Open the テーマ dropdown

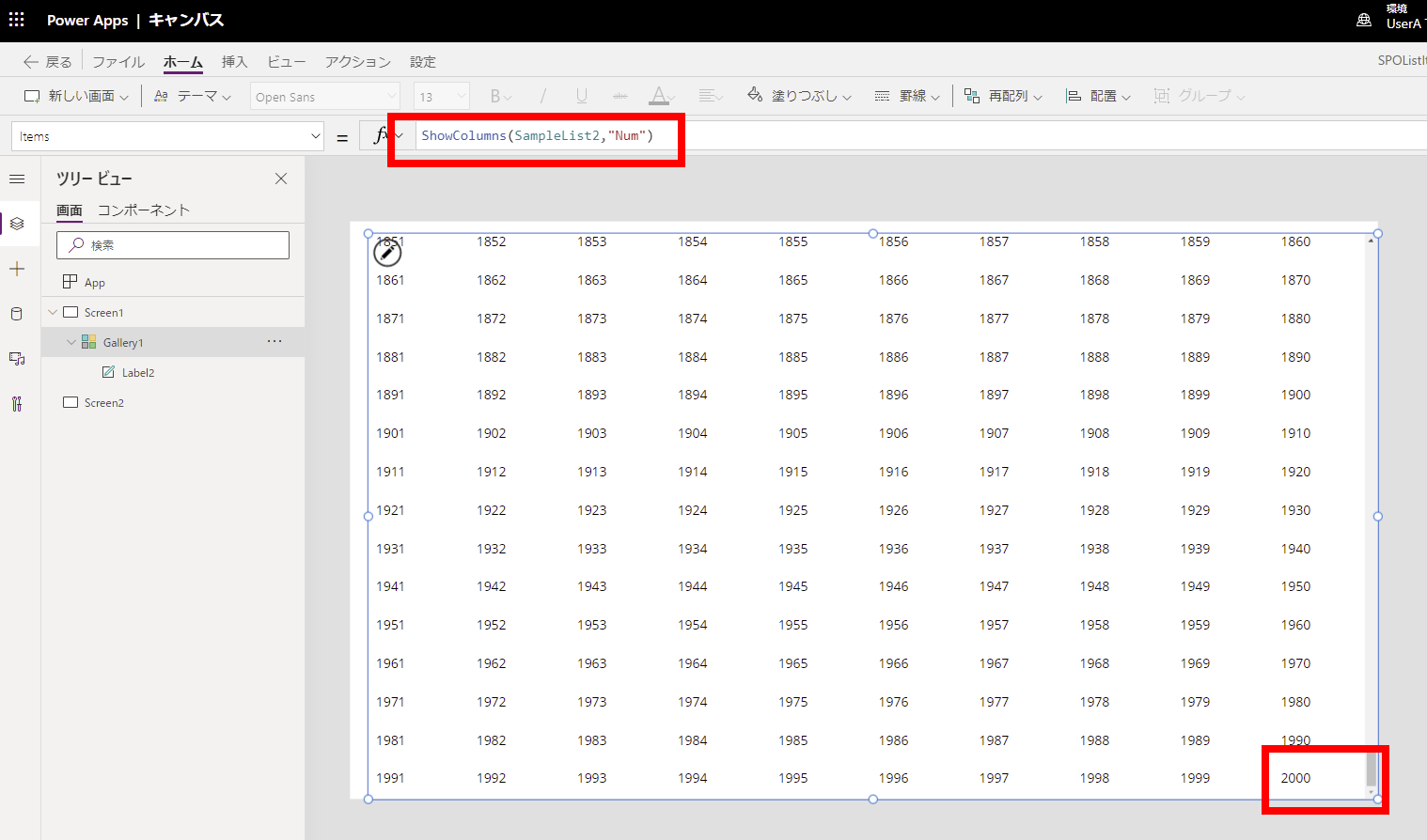(x=192, y=96)
